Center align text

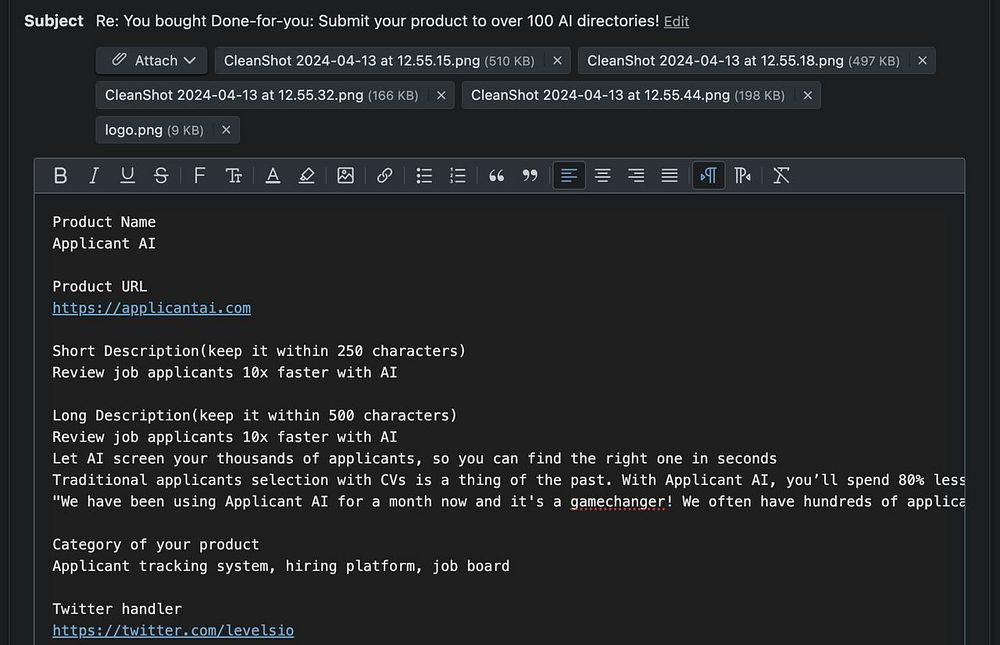[603, 175]
